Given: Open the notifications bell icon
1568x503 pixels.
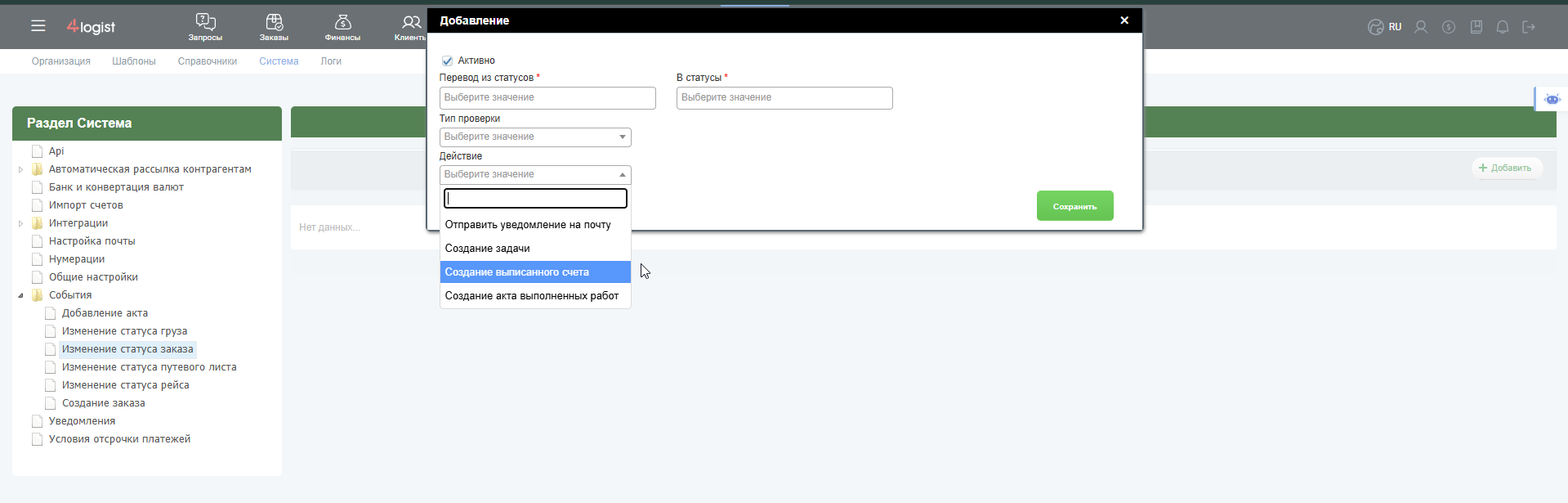Looking at the screenshot, I should tap(1502, 27).
